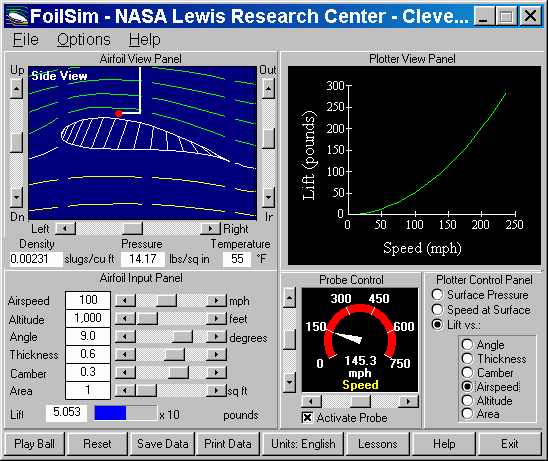The image size is (548, 461).
Task: Click the Lift output field showing 5.053
Action: click(66, 412)
